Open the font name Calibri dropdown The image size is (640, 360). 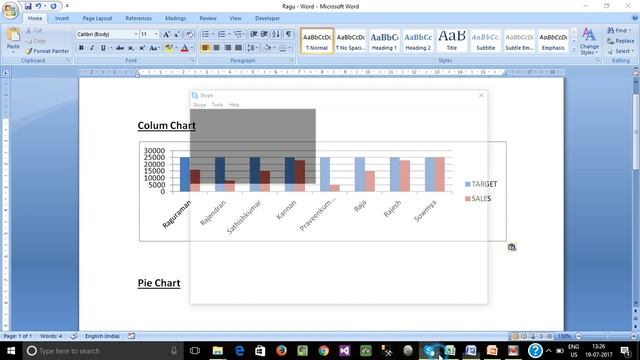[x=136, y=34]
